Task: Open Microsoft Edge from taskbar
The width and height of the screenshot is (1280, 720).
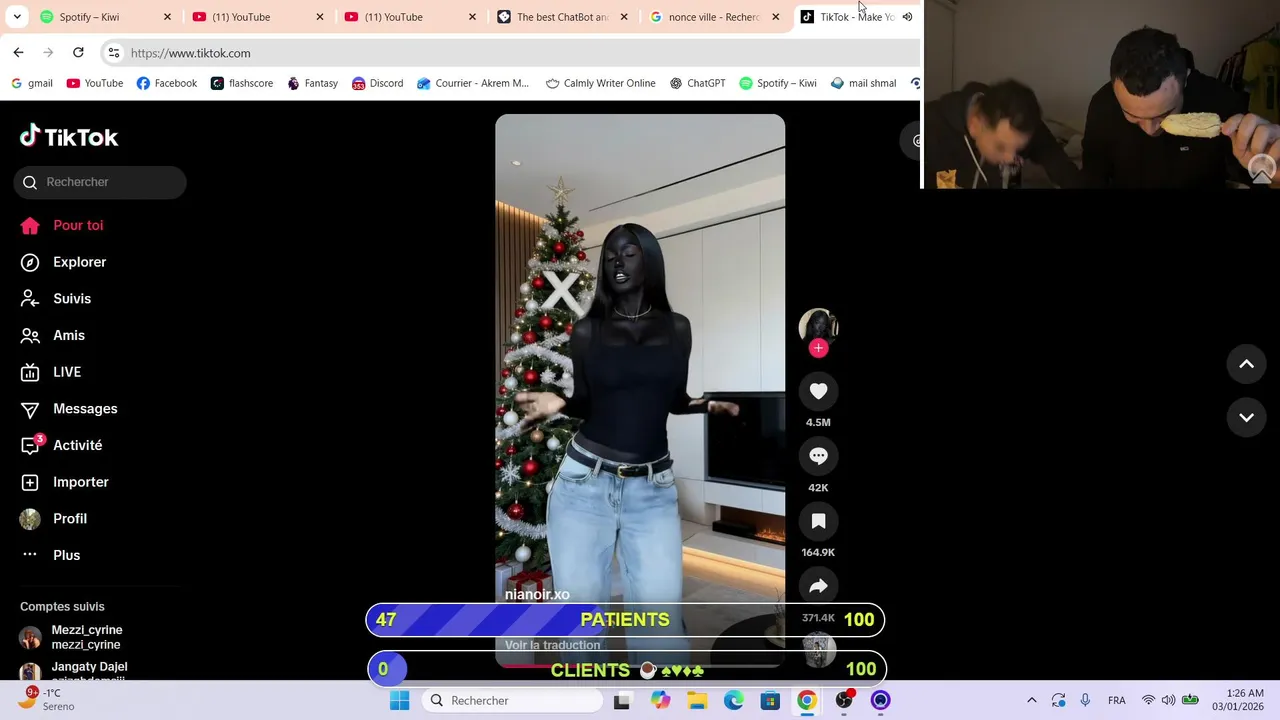Action: click(x=734, y=700)
